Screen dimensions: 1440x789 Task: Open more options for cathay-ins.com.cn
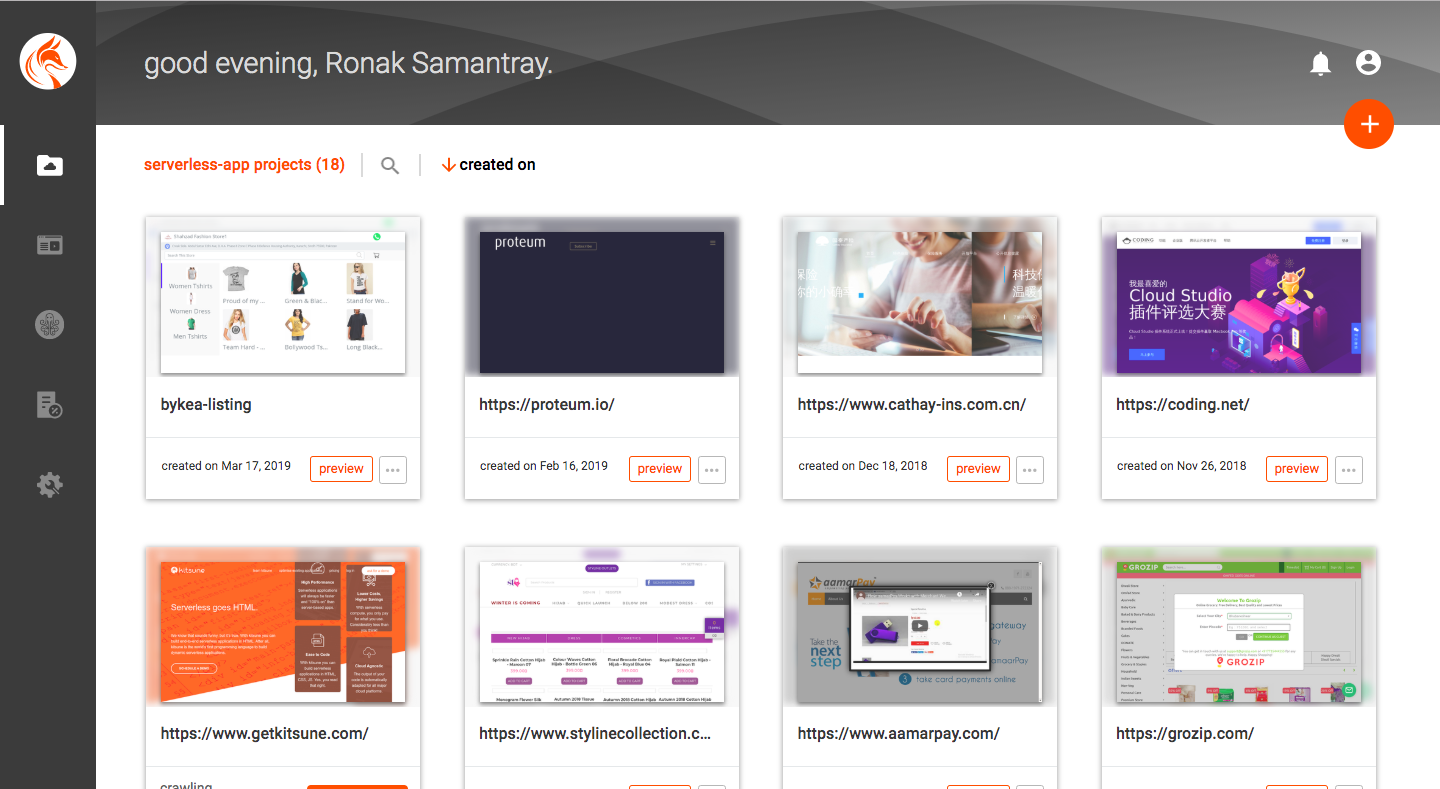(1030, 469)
